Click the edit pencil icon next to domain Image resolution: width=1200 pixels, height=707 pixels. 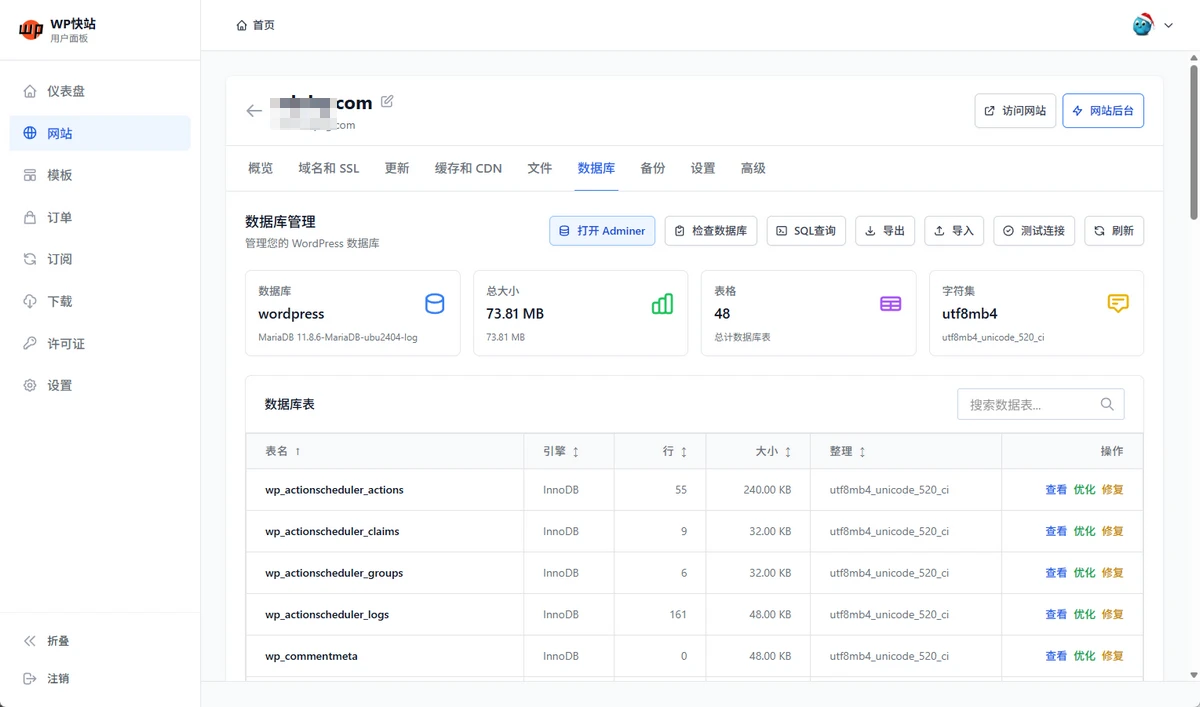[x=387, y=101]
